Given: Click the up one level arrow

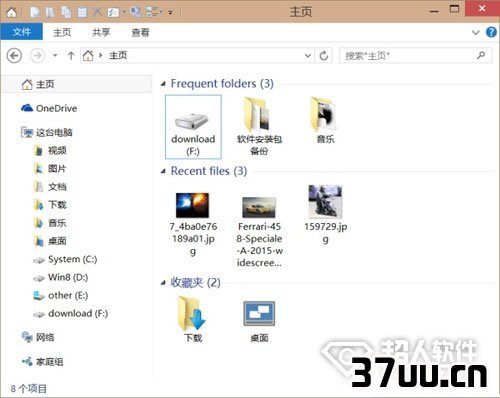Looking at the screenshot, I should [71, 56].
